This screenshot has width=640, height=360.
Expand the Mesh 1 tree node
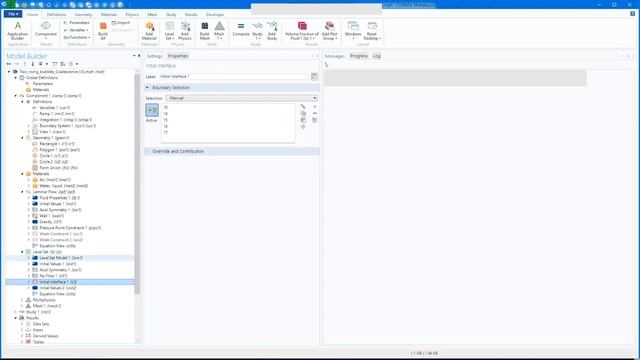click(22, 306)
